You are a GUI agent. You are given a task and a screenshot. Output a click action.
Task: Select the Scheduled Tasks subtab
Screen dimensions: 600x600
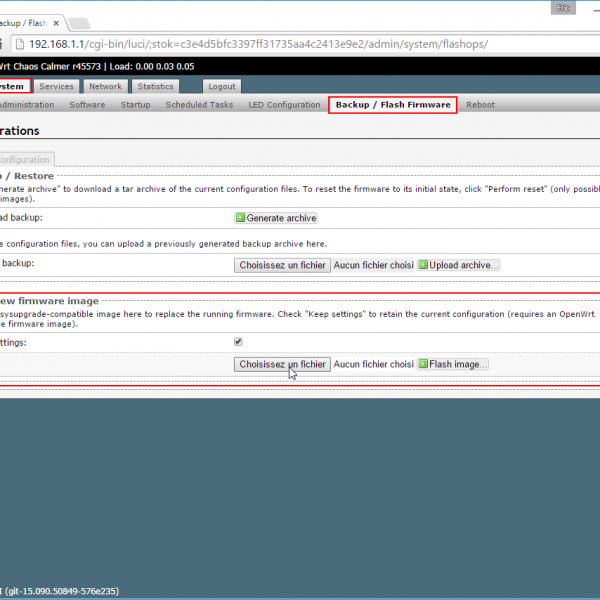[x=199, y=105]
